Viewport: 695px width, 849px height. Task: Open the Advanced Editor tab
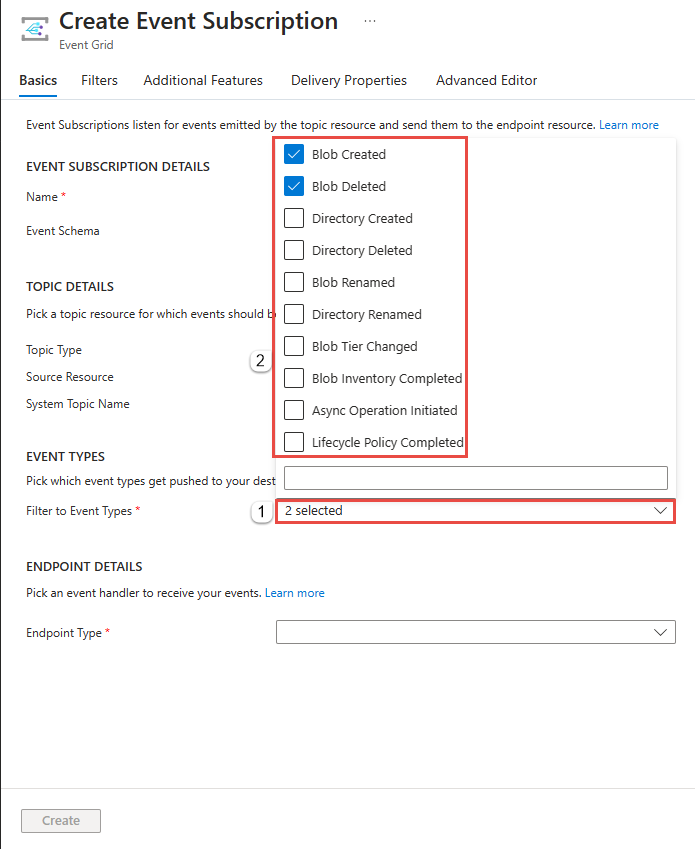tap(487, 80)
